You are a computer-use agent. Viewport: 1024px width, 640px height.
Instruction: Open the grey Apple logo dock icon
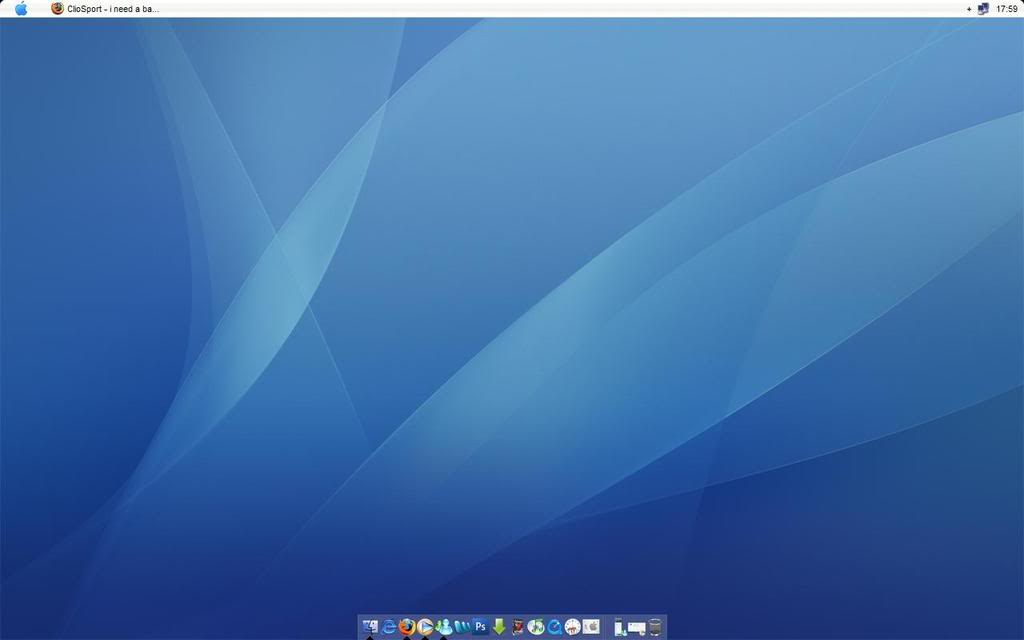click(591, 627)
